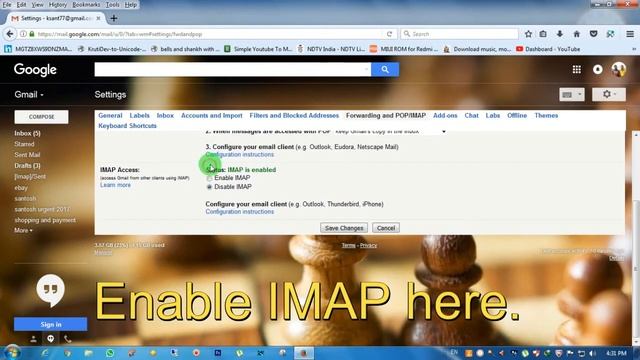This screenshot has height=360, width=640.
Task: Open the Labels settings tab
Action: tap(140, 116)
